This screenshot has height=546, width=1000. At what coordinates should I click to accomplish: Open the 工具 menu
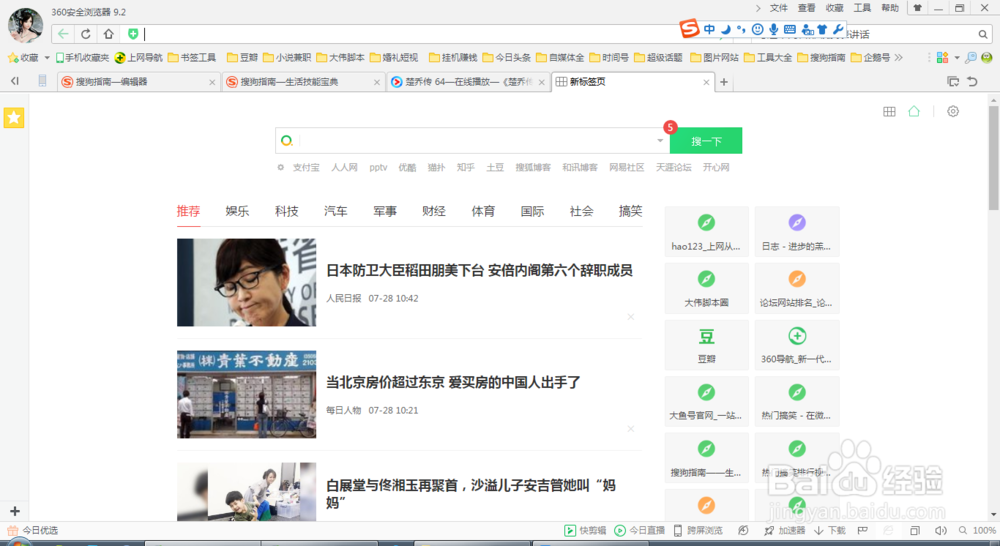tap(862, 8)
